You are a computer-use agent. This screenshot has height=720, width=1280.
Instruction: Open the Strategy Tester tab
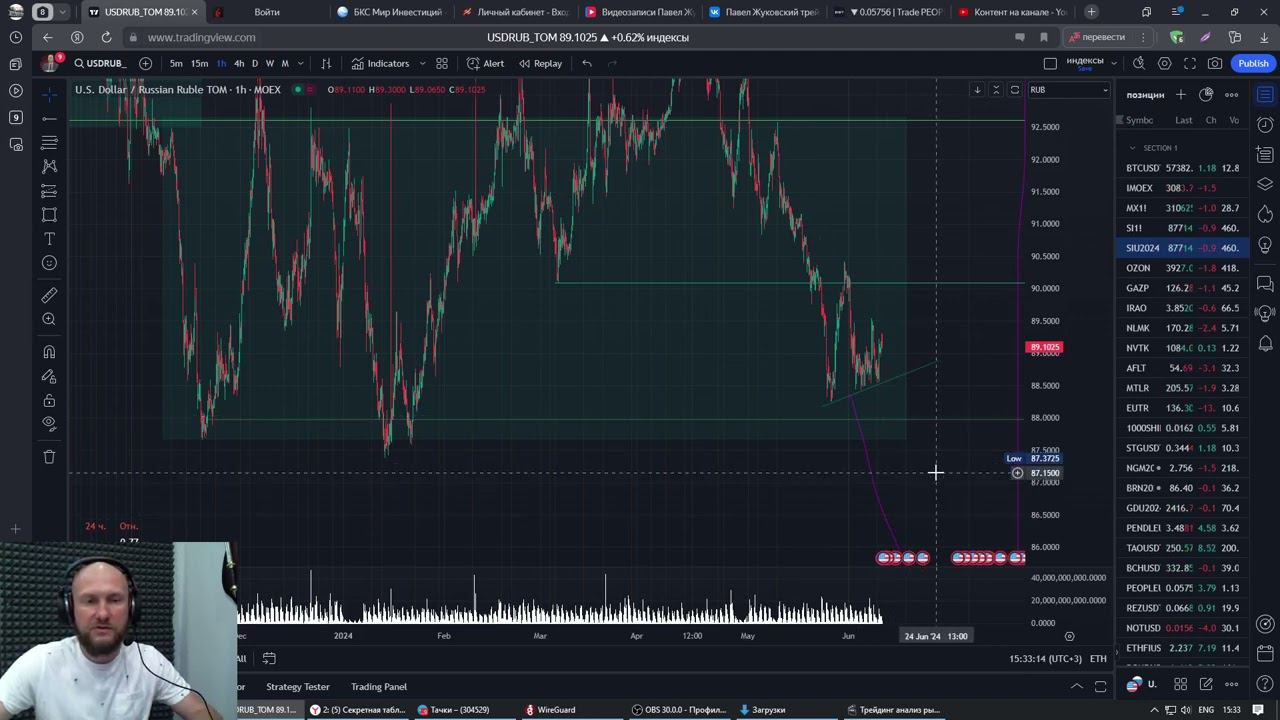[297, 687]
